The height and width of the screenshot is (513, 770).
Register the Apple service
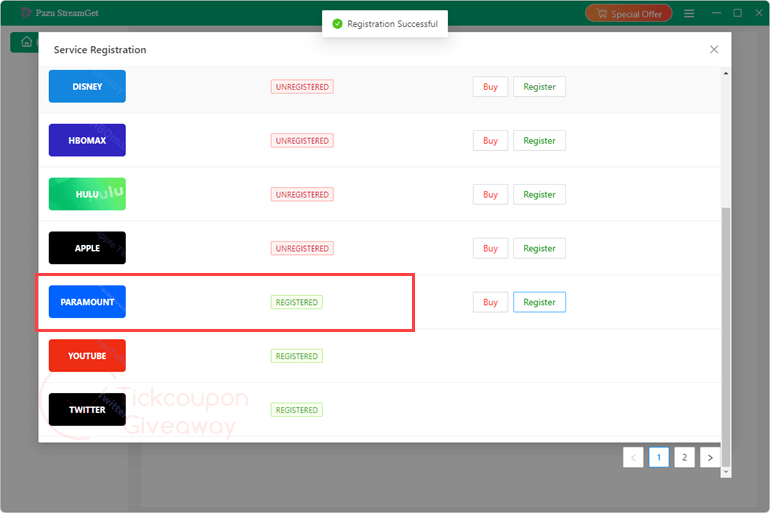pos(539,248)
